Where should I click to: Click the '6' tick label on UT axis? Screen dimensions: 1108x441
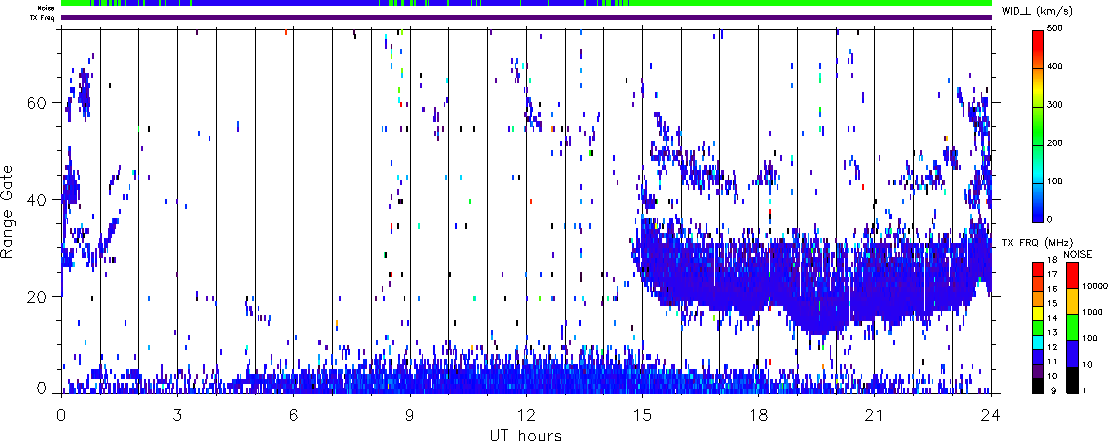tap(293, 415)
